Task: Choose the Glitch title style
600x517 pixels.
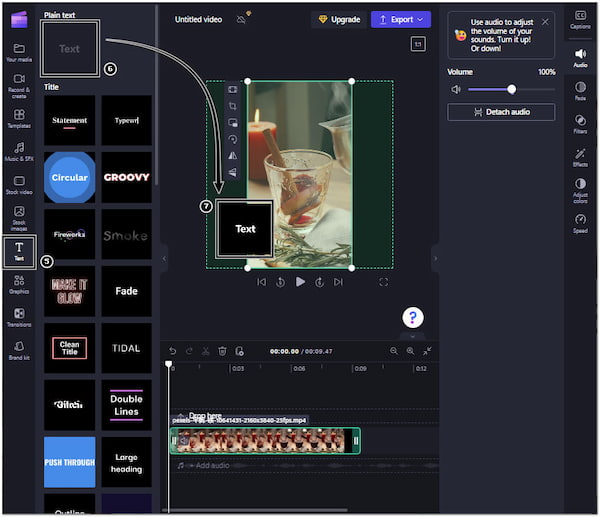Action: [69, 405]
